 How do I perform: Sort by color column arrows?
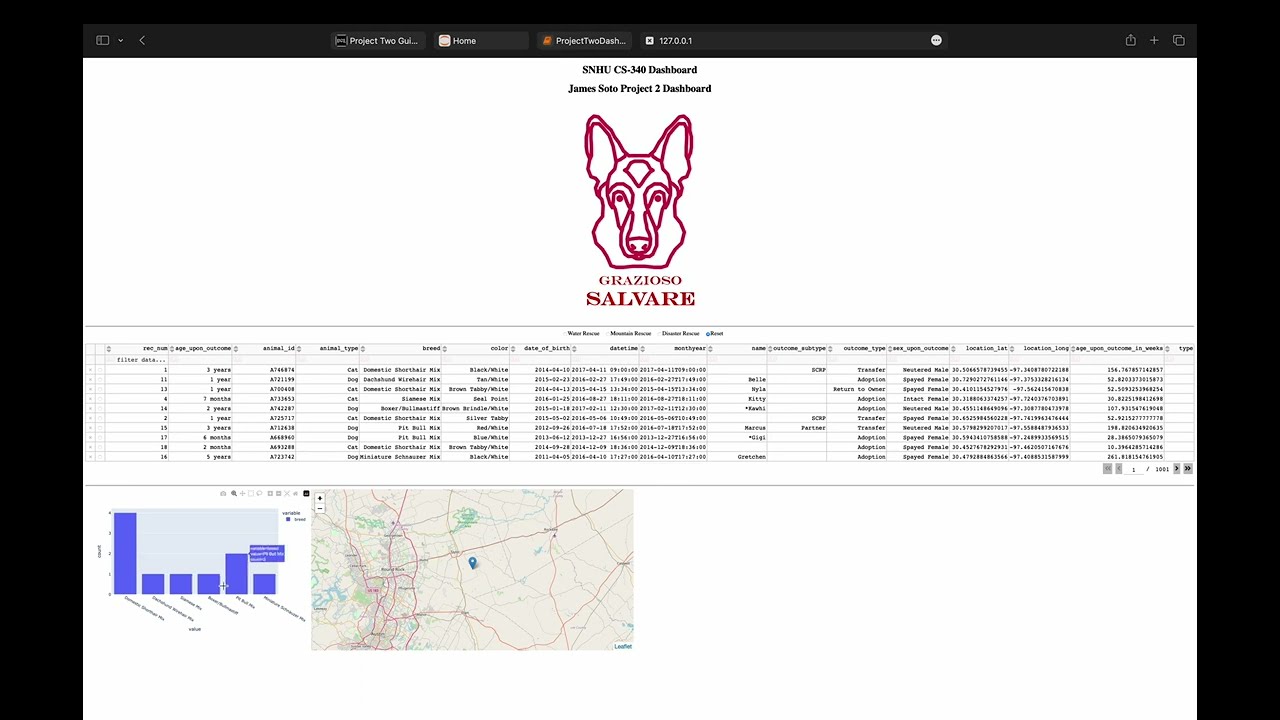click(x=445, y=349)
